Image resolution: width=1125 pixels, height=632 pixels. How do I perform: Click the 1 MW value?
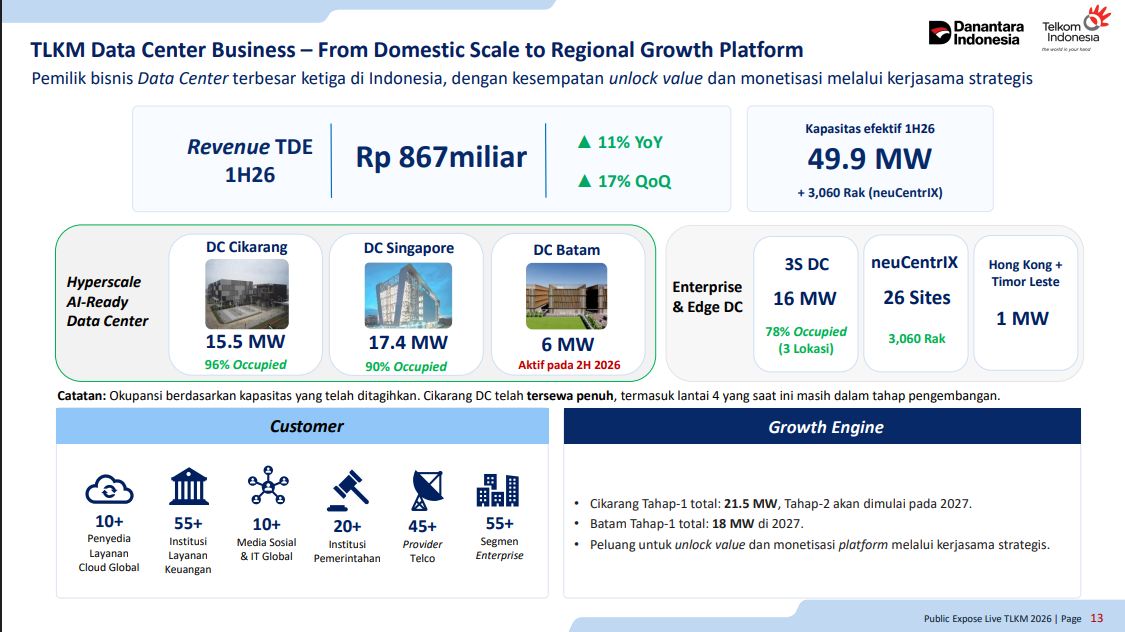[1022, 319]
